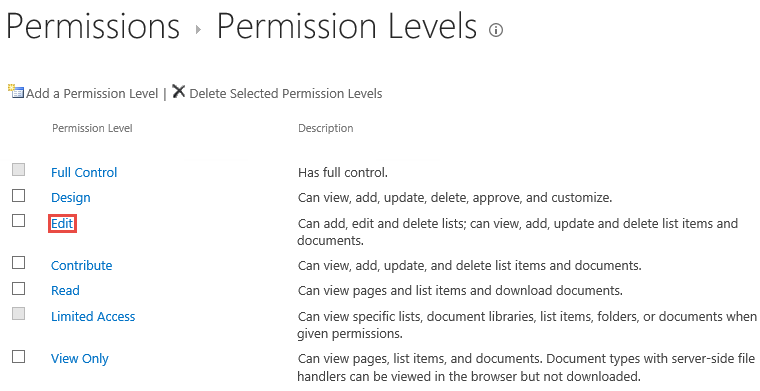This screenshot has height=391, width=760.
Task: Open the Contribute permission level
Action: point(81,266)
